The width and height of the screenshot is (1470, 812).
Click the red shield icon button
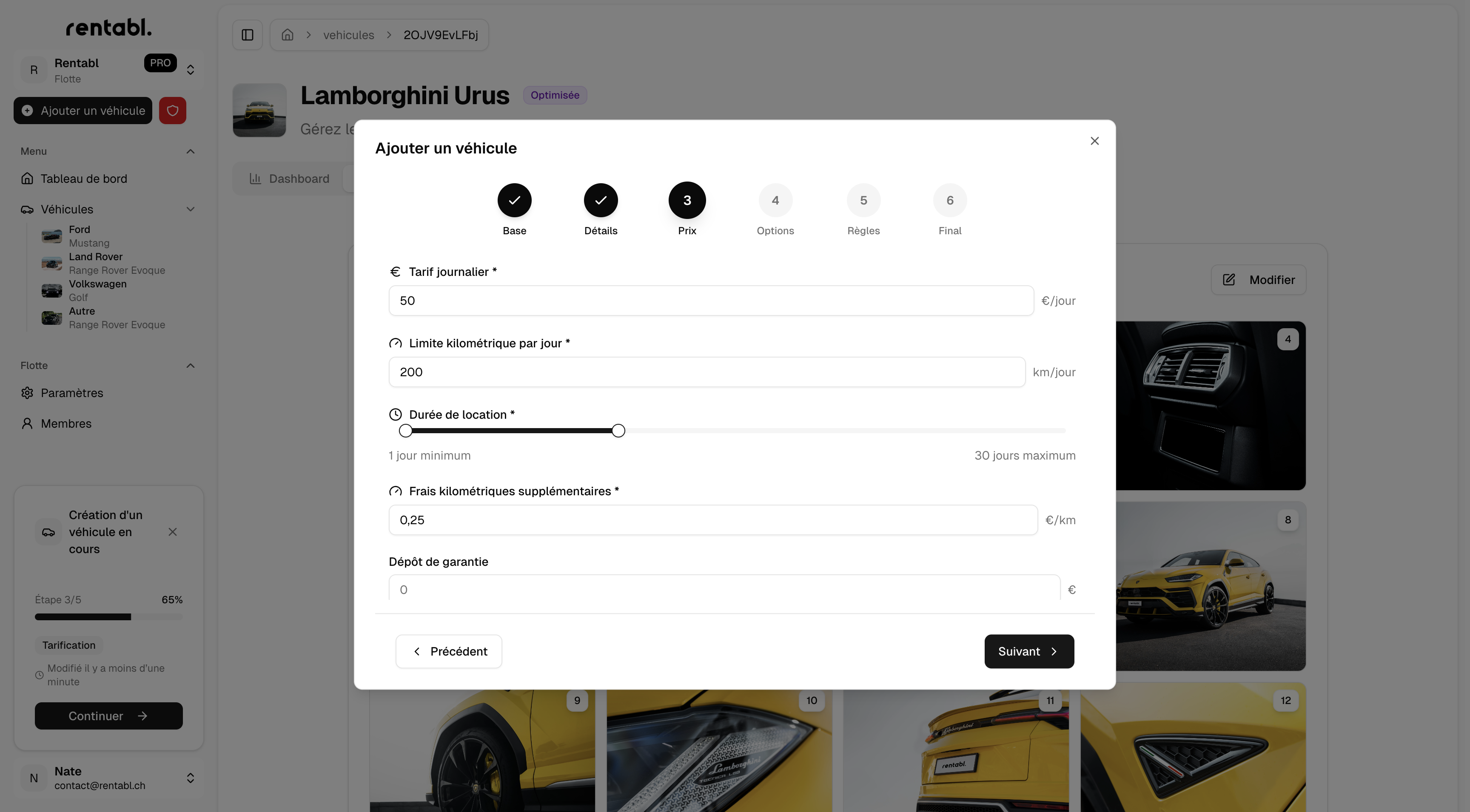point(172,111)
